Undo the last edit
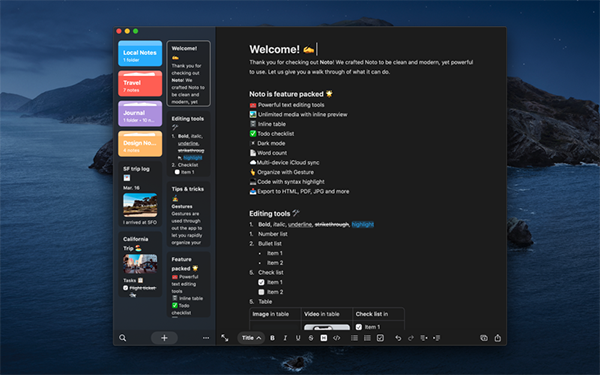The width and height of the screenshot is (600, 375). coord(398,338)
